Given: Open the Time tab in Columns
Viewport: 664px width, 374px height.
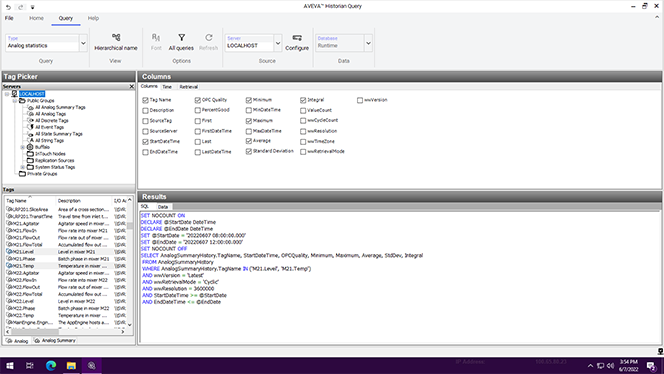Looking at the screenshot, I should pos(167,86).
